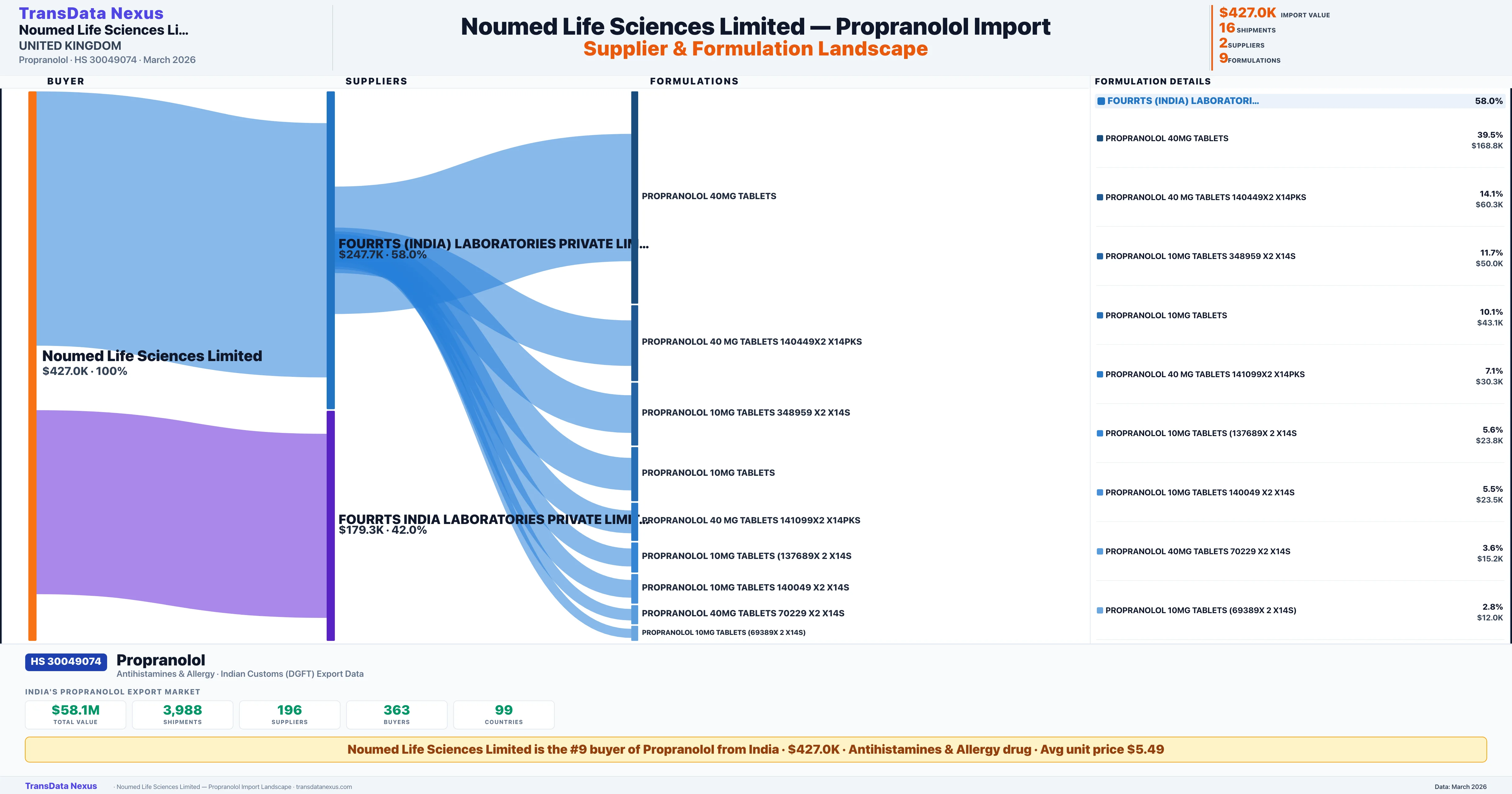Click the 3,988 Shipments stat card
The width and height of the screenshot is (1512, 794).
pos(183,715)
